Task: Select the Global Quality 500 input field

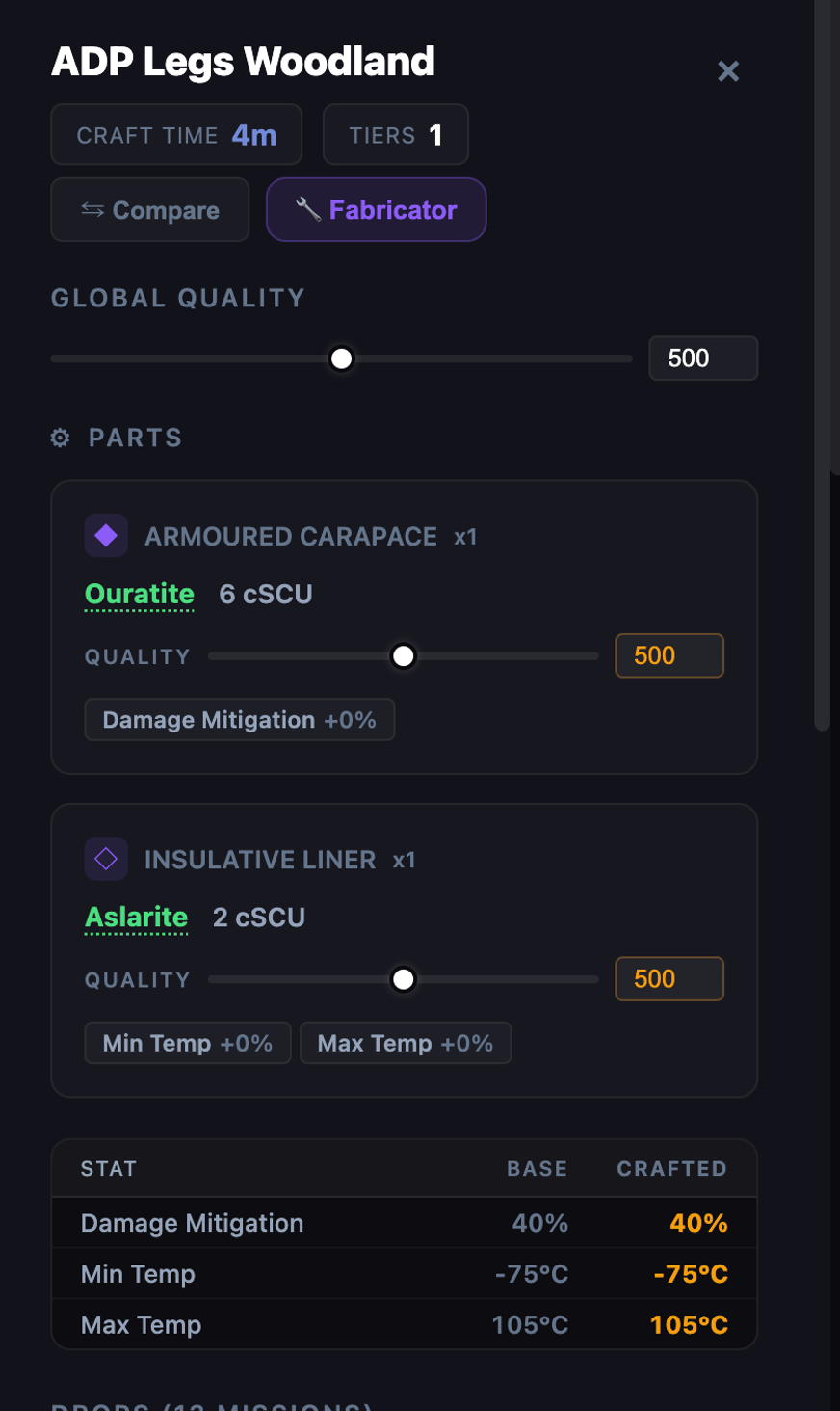Action: pos(703,358)
